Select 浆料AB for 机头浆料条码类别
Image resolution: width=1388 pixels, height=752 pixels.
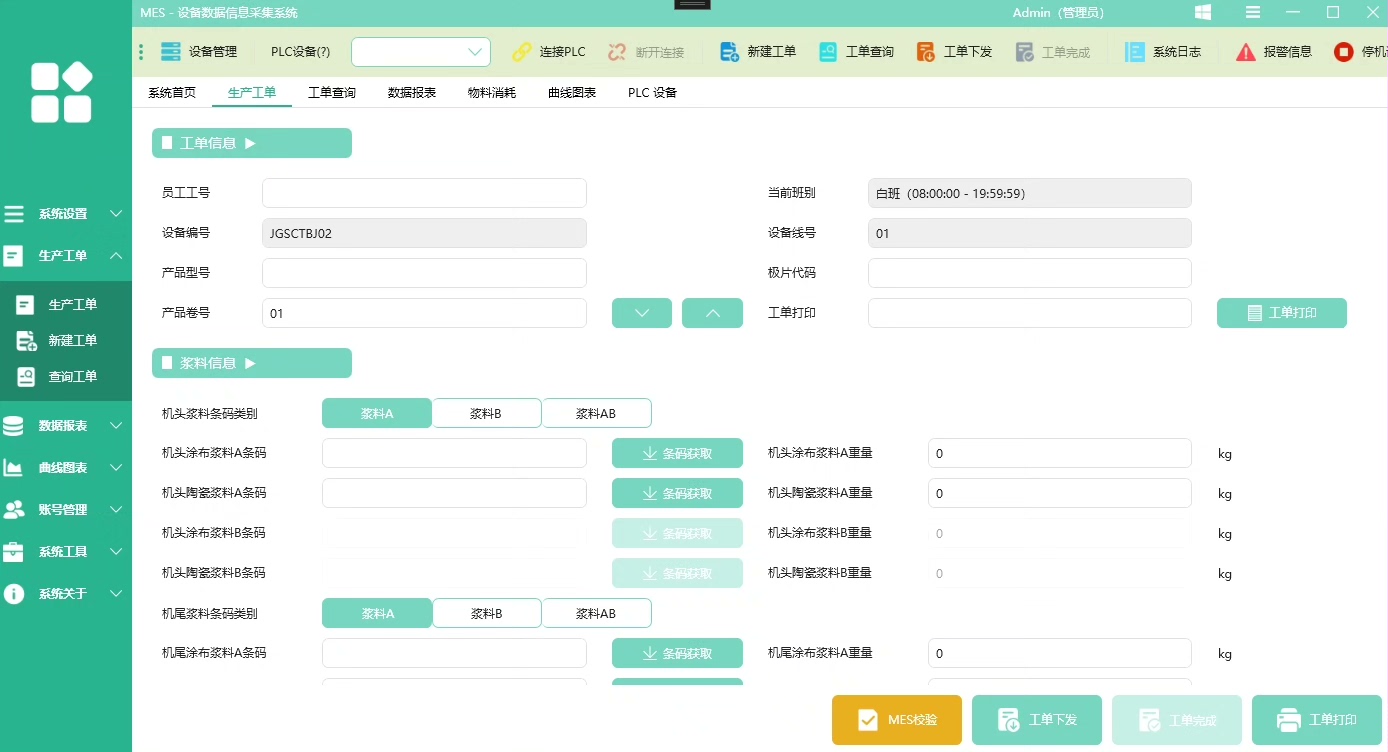point(596,413)
